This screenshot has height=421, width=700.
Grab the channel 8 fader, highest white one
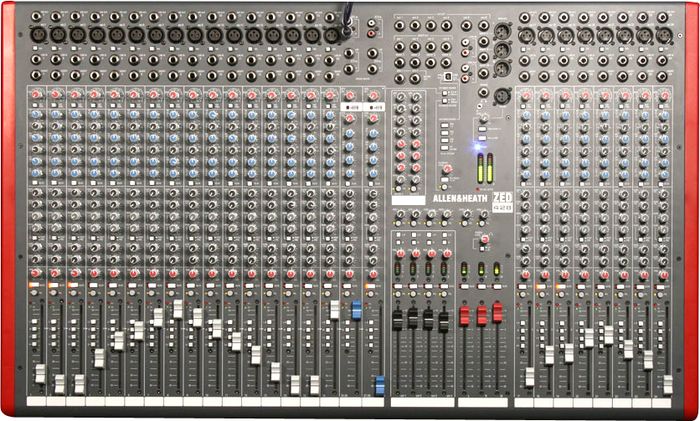[x=178, y=309]
